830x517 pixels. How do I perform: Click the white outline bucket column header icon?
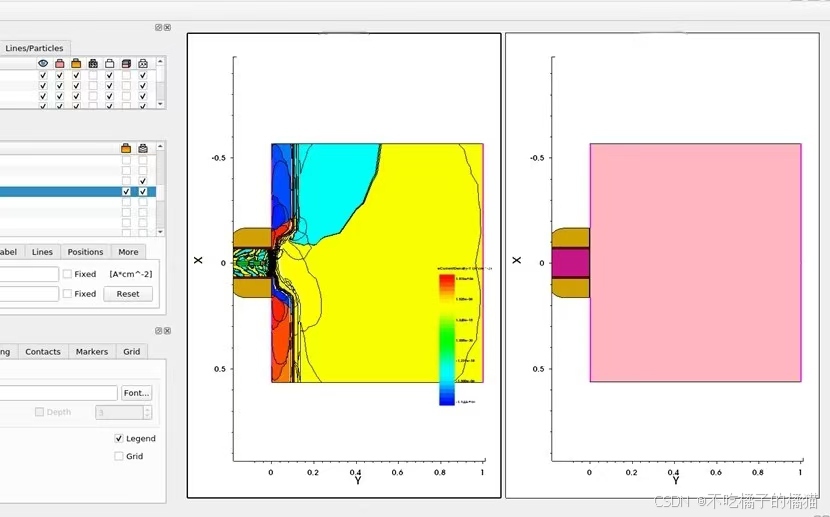tap(110, 64)
